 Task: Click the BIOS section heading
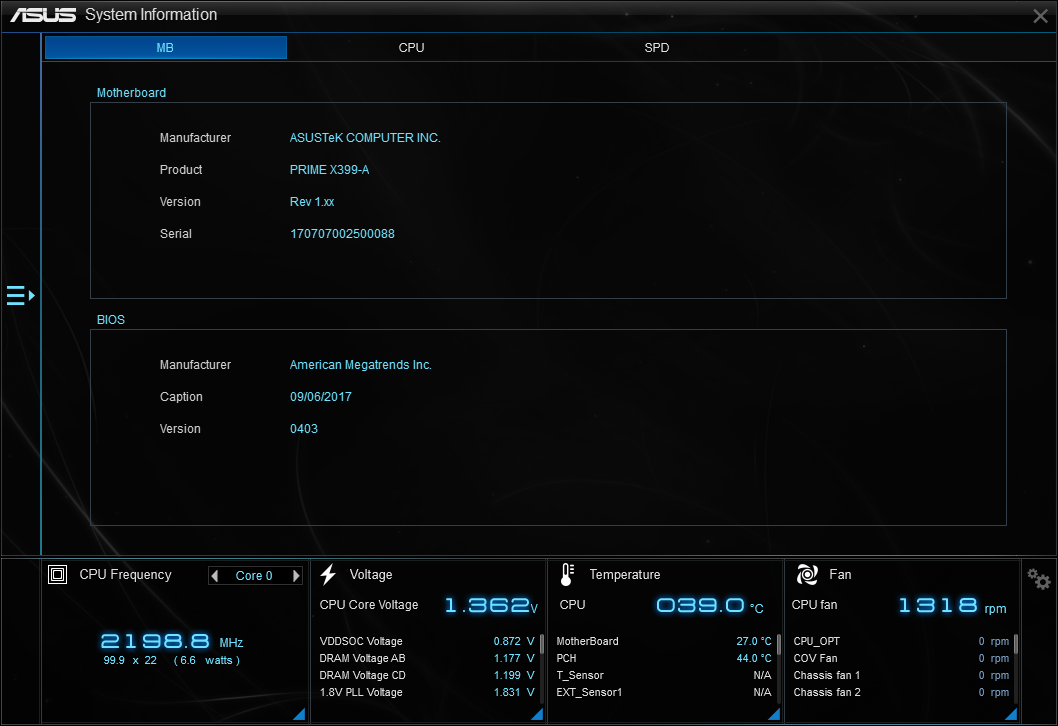(x=111, y=320)
